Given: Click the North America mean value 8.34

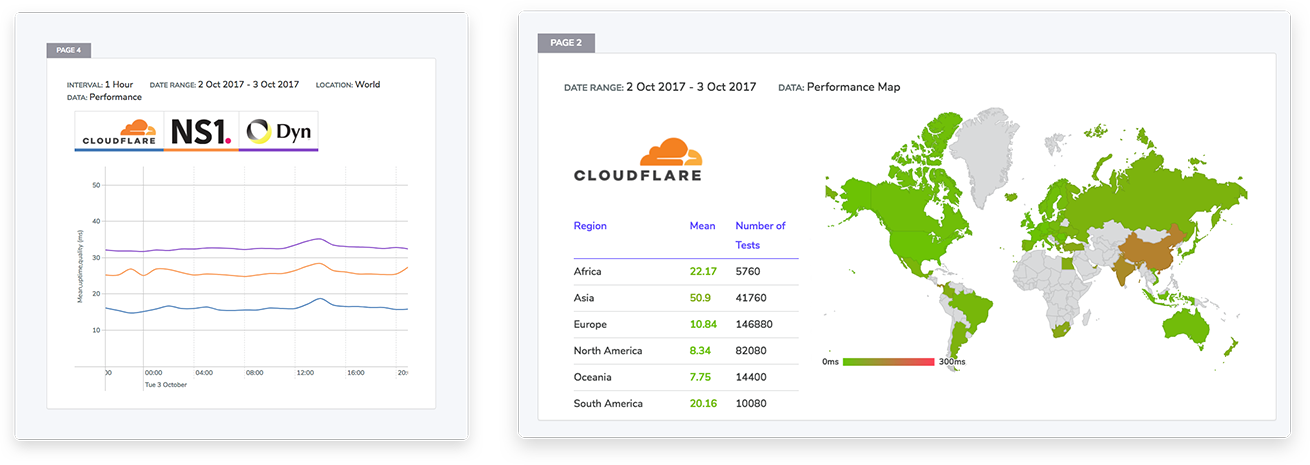Looking at the screenshot, I should pyautogui.click(x=702, y=351).
